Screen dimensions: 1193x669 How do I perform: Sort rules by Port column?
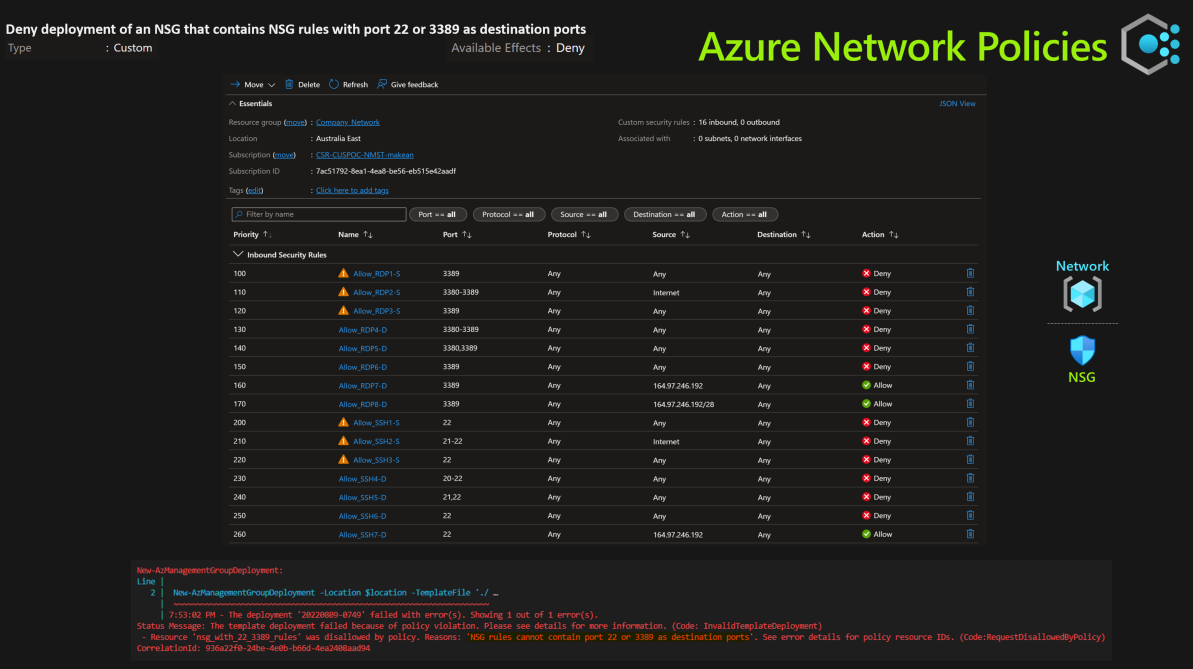coord(457,234)
